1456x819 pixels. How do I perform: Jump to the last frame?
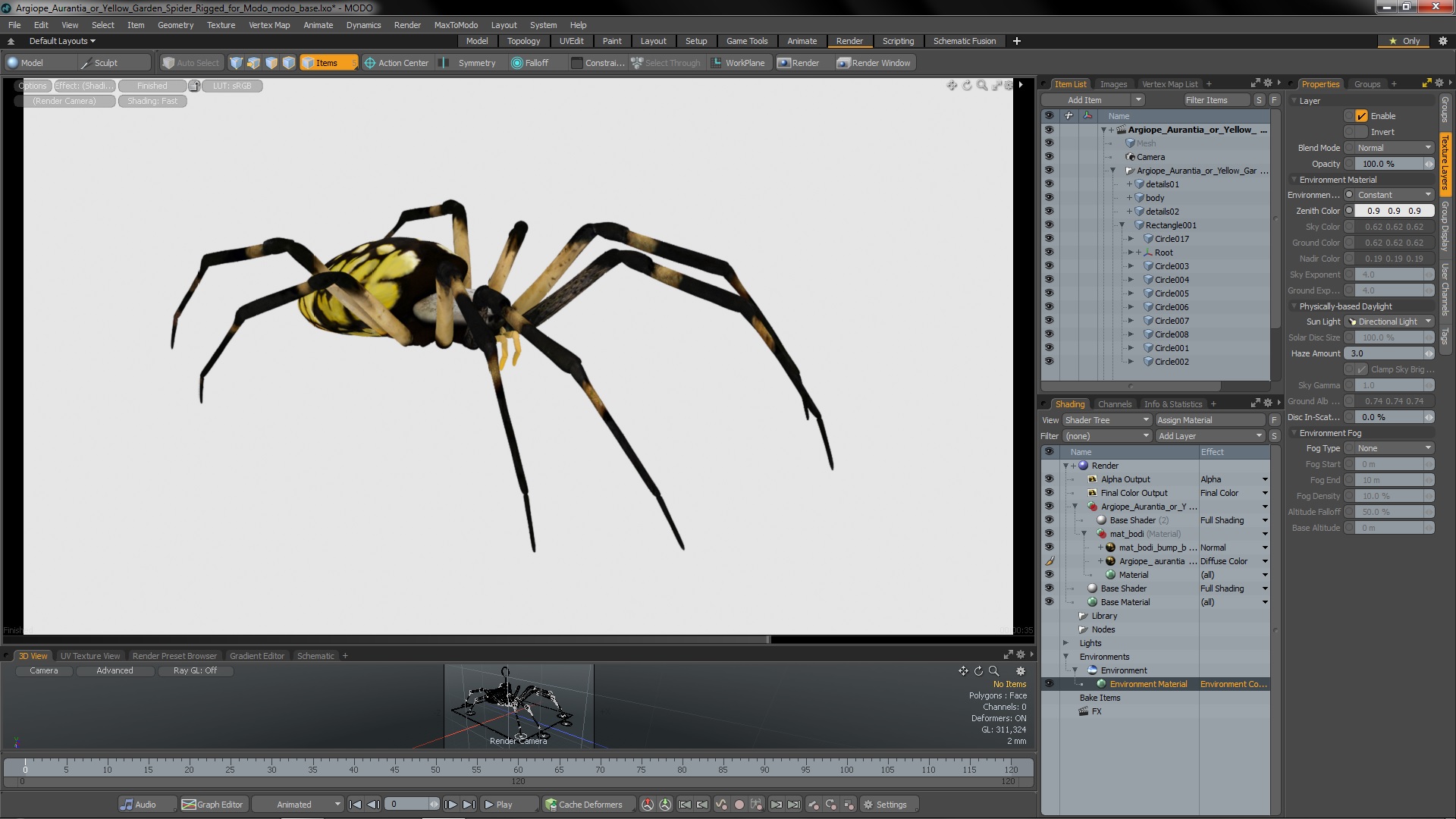[469, 805]
